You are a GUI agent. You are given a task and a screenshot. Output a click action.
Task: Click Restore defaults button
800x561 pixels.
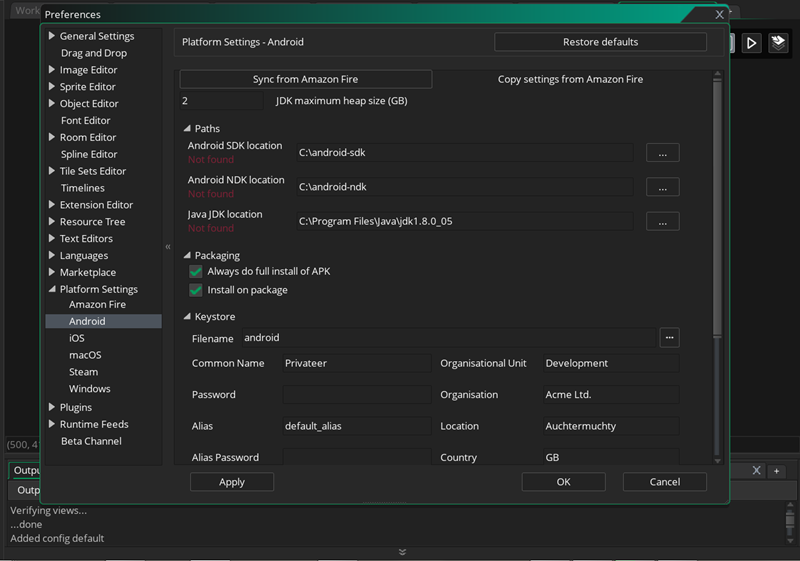pyautogui.click(x=600, y=42)
